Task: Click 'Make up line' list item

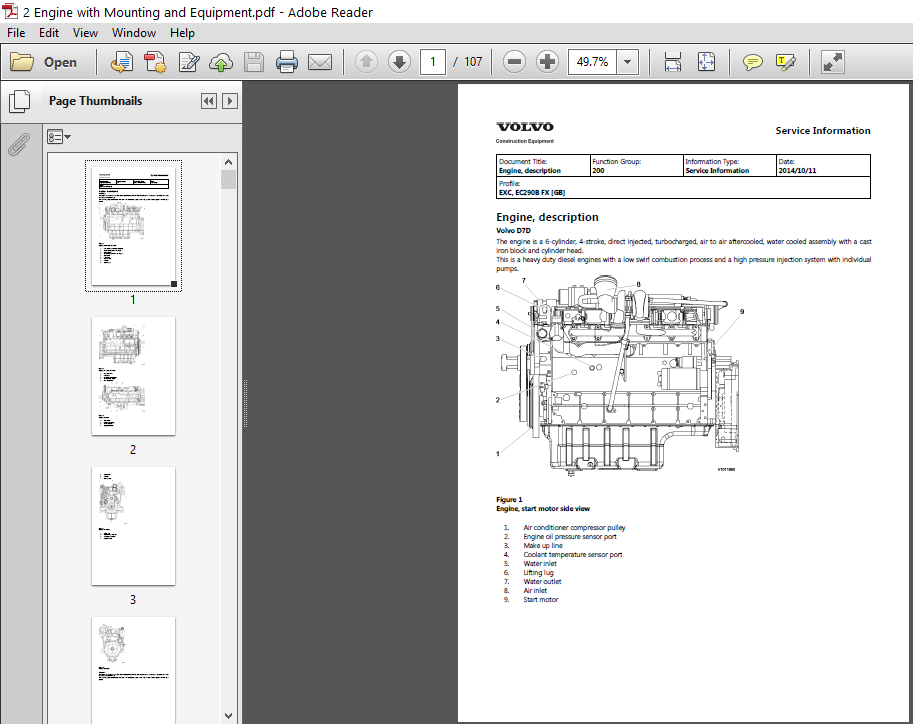Action: [x=543, y=546]
